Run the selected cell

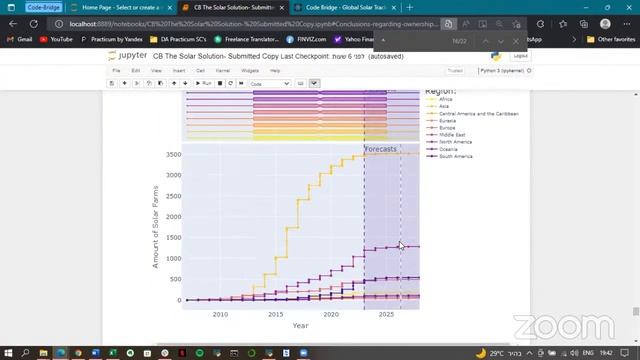203,83
